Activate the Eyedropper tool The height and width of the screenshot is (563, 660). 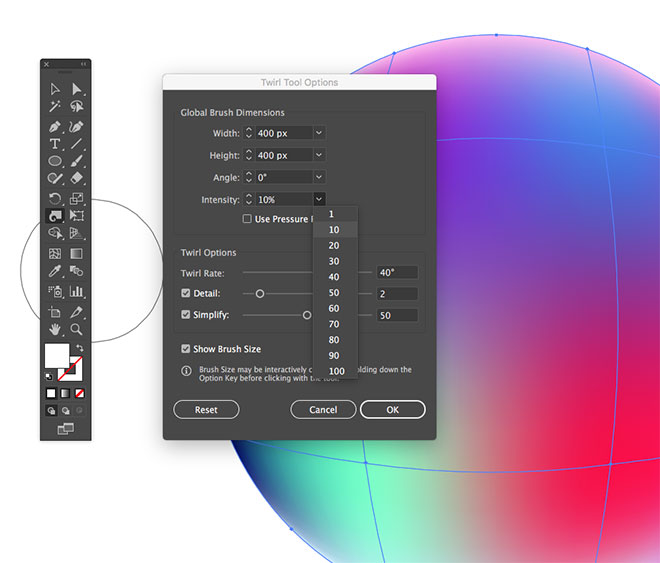pos(55,271)
